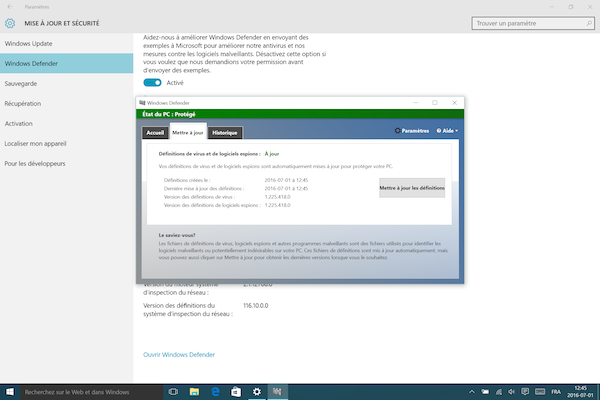Click the À jour status text
The height and width of the screenshot is (400, 600).
point(272,154)
